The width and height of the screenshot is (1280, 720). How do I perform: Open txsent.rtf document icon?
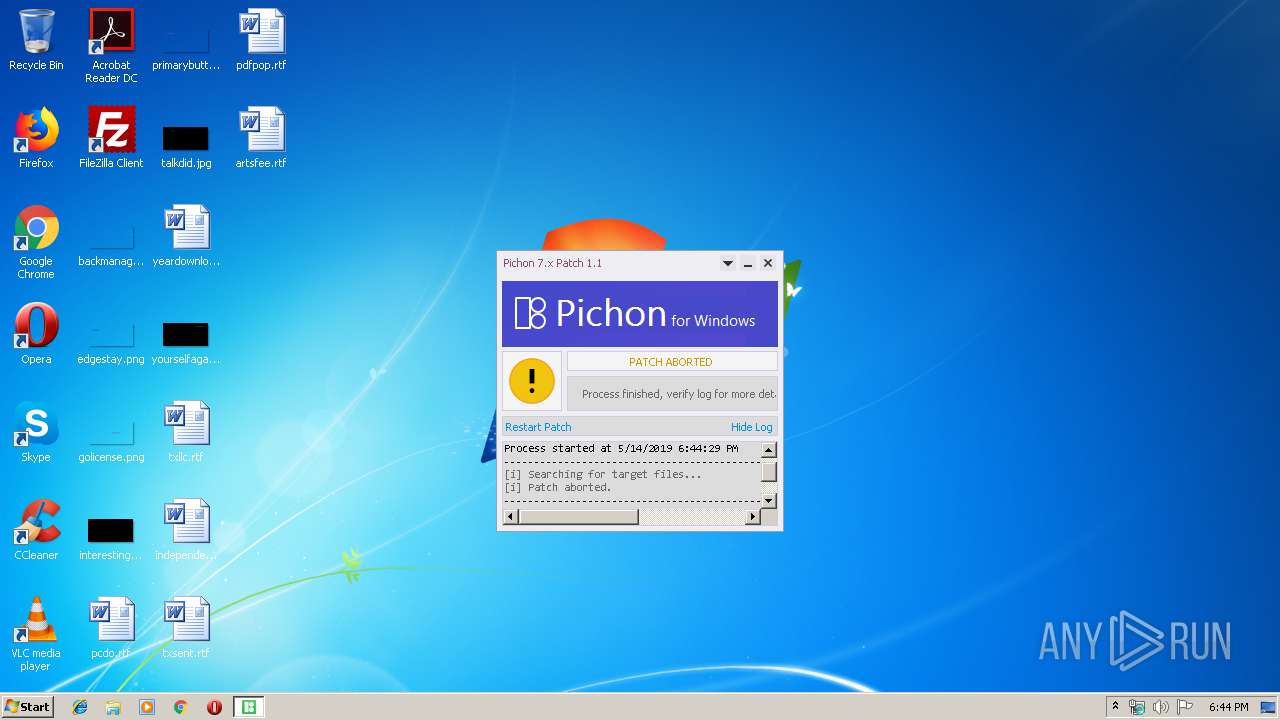(186, 628)
